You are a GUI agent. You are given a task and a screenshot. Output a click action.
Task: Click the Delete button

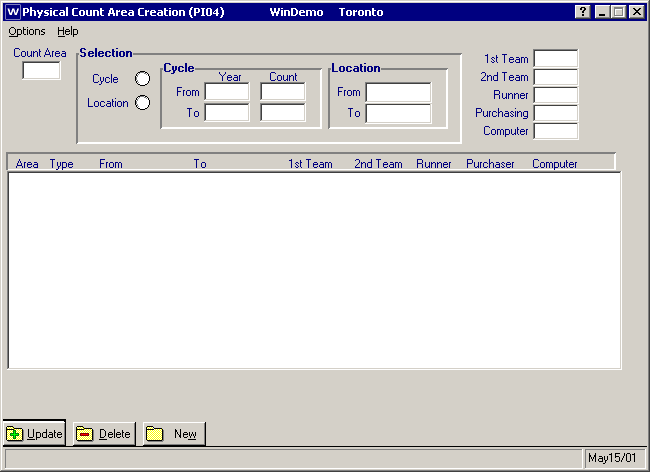(x=104, y=433)
